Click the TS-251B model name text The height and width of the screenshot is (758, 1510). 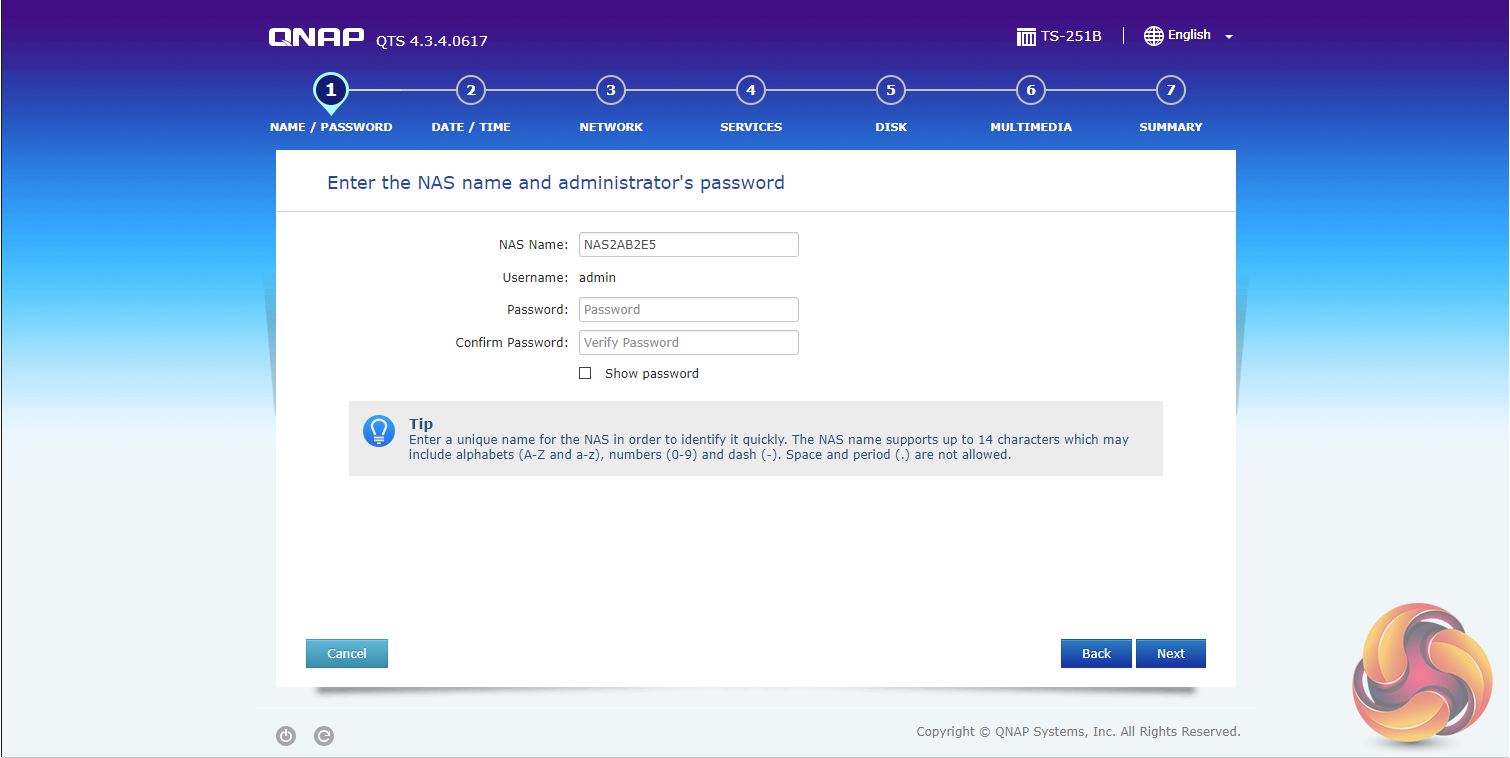(1071, 37)
